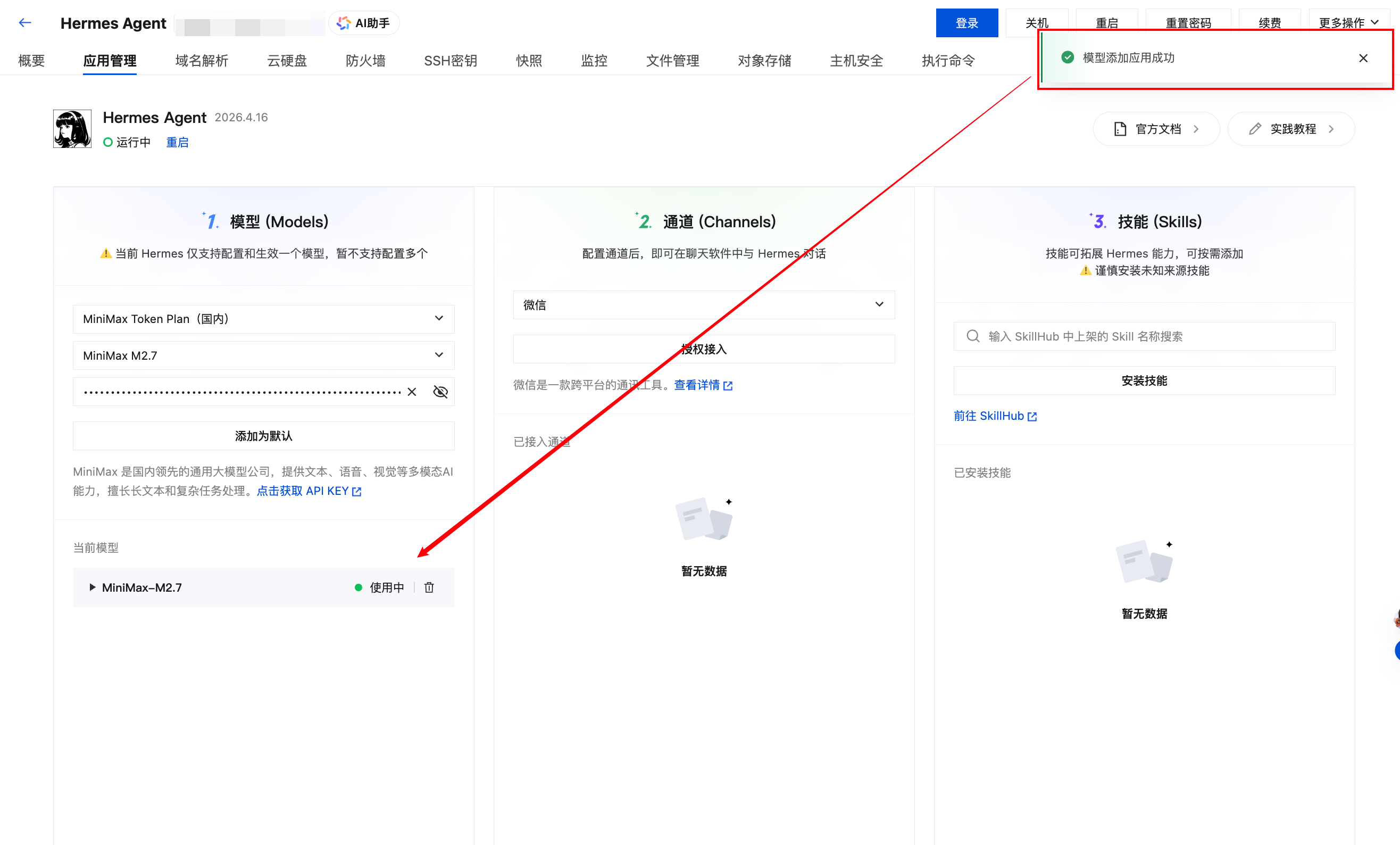
Task: Expand the 更多操作 menu
Action: [1348, 23]
